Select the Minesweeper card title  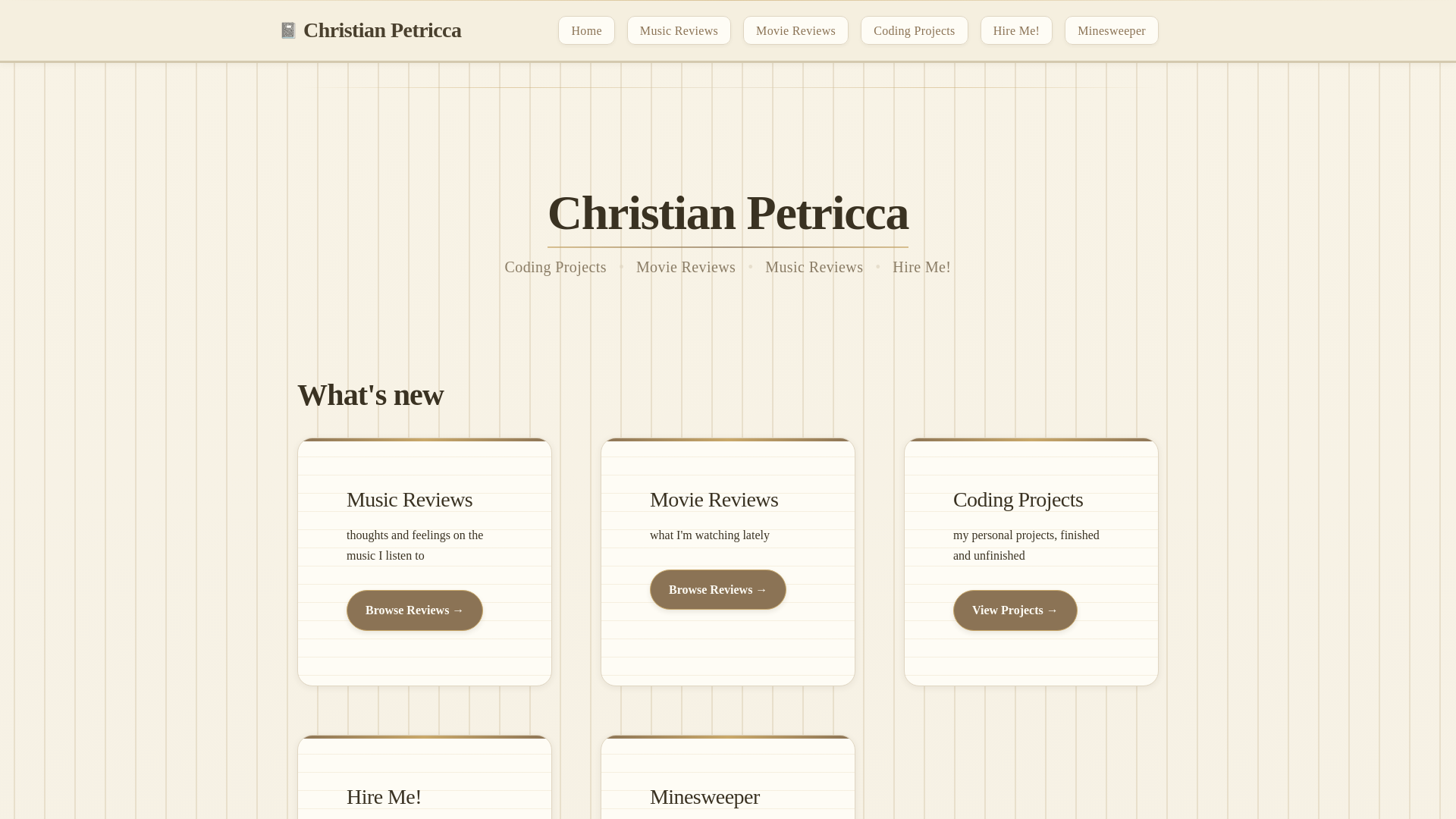[704, 797]
